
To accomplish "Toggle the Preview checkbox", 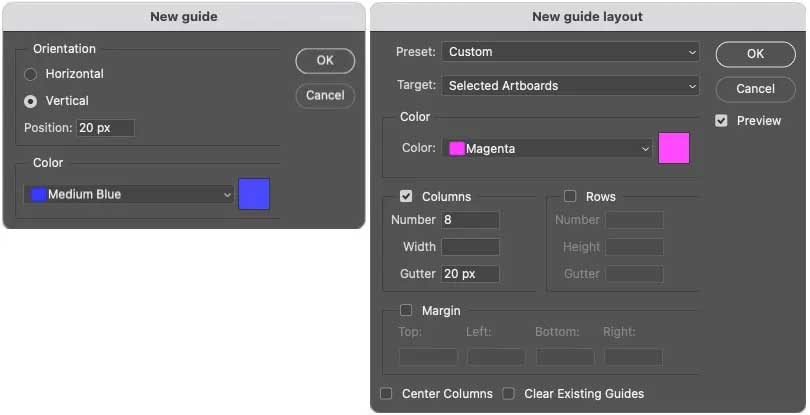I will (721, 121).
